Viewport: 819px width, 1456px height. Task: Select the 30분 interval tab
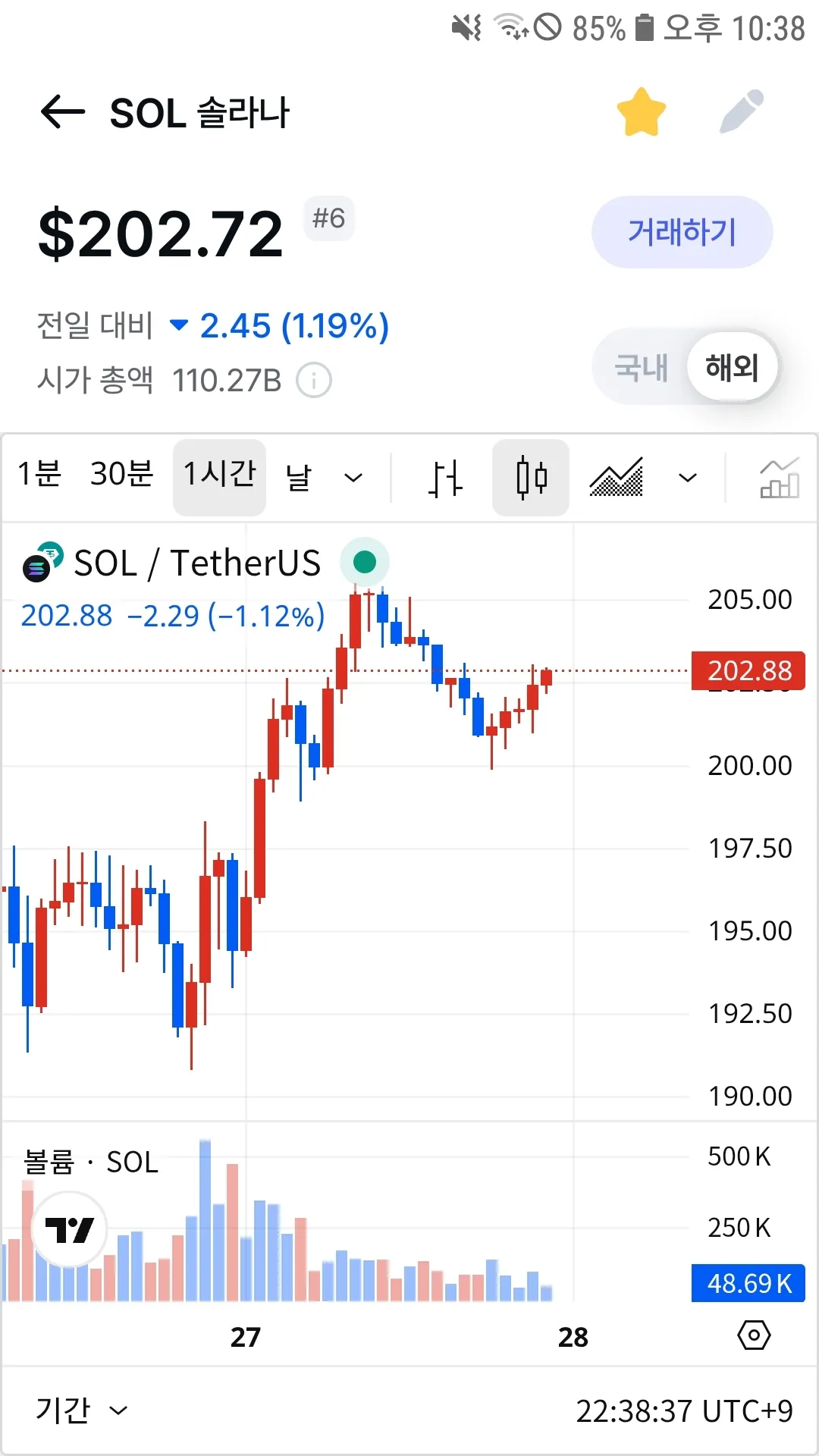click(x=121, y=474)
